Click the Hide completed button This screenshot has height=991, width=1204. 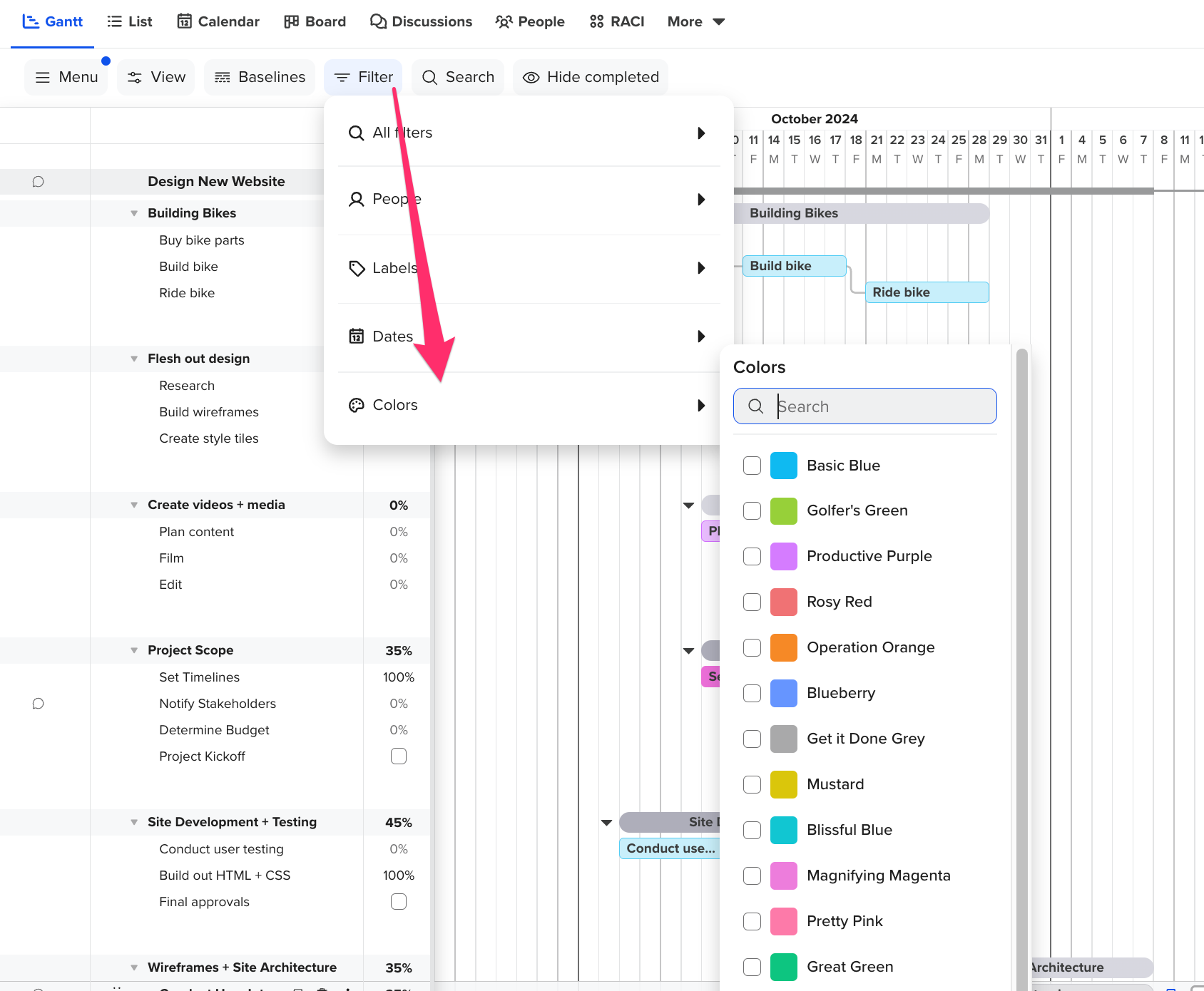[x=590, y=77]
